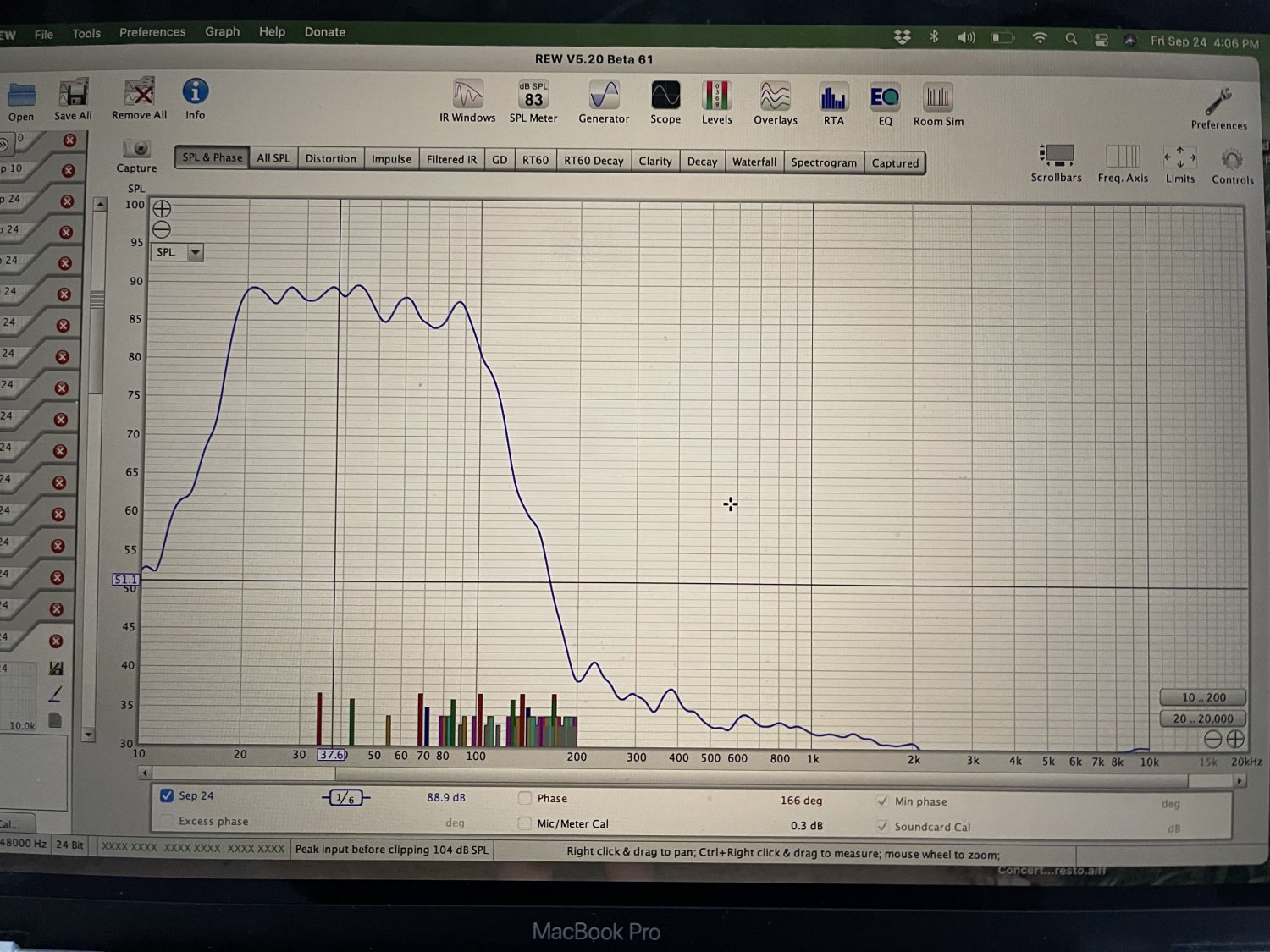This screenshot has width=1270, height=952.
Task: Switch to the Distortion tab
Action: pyautogui.click(x=330, y=159)
